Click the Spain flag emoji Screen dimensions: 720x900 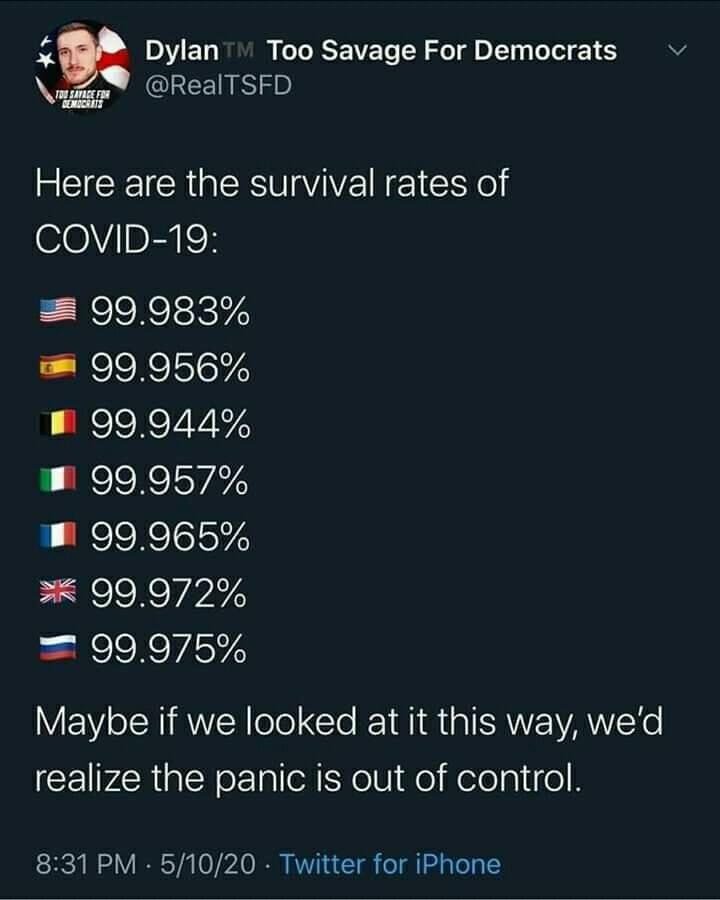pyautogui.click(x=57, y=367)
